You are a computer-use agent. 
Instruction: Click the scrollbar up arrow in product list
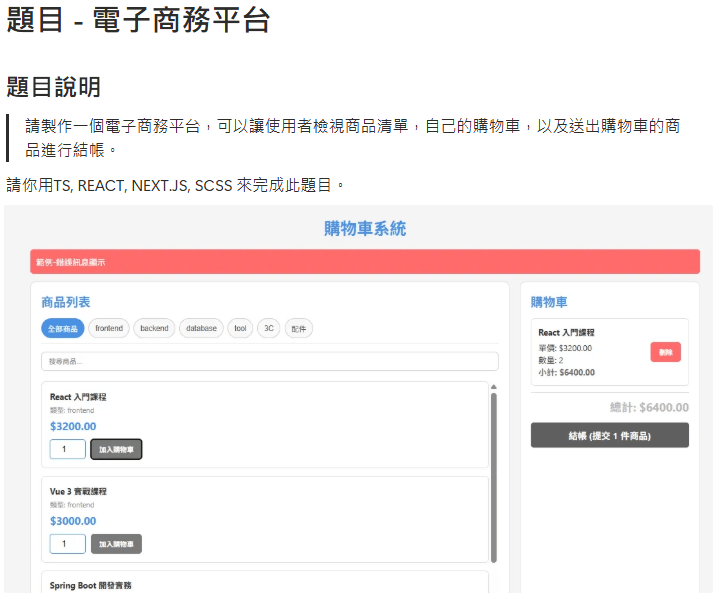pos(494,387)
